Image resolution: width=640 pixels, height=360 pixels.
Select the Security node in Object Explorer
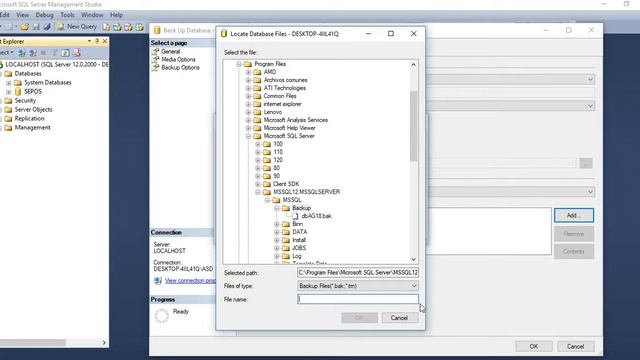coord(25,100)
